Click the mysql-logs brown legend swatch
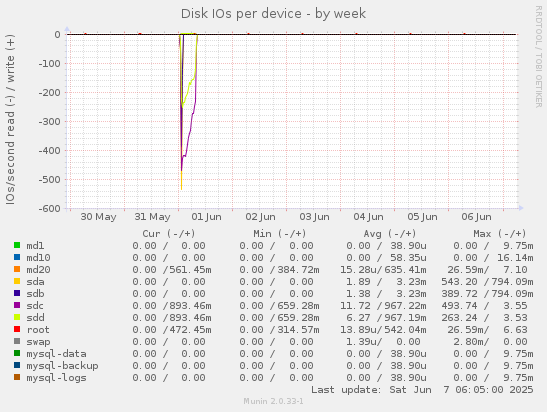The height and width of the screenshot is (412, 547). [x=17, y=377]
